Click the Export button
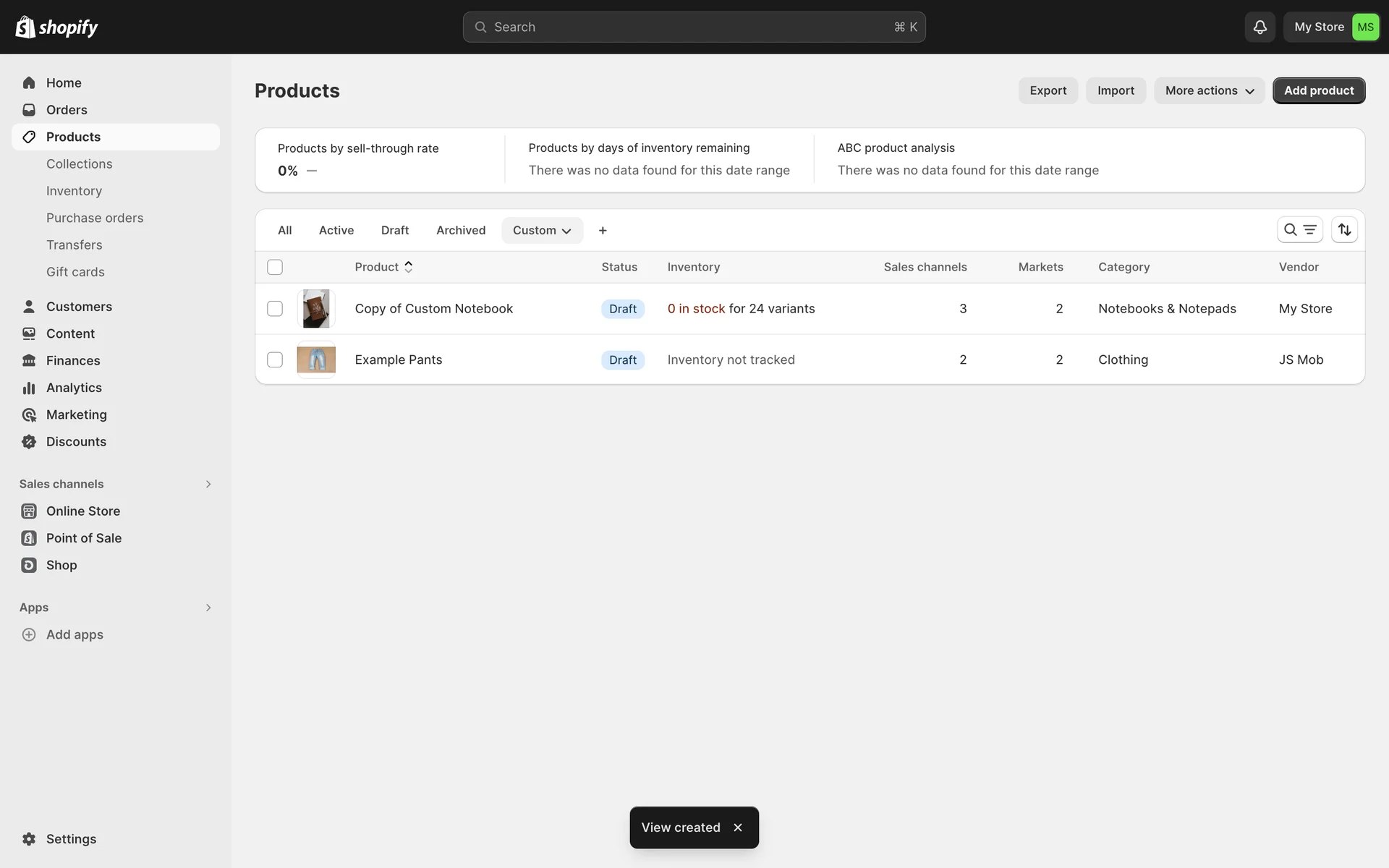 tap(1048, 91)
